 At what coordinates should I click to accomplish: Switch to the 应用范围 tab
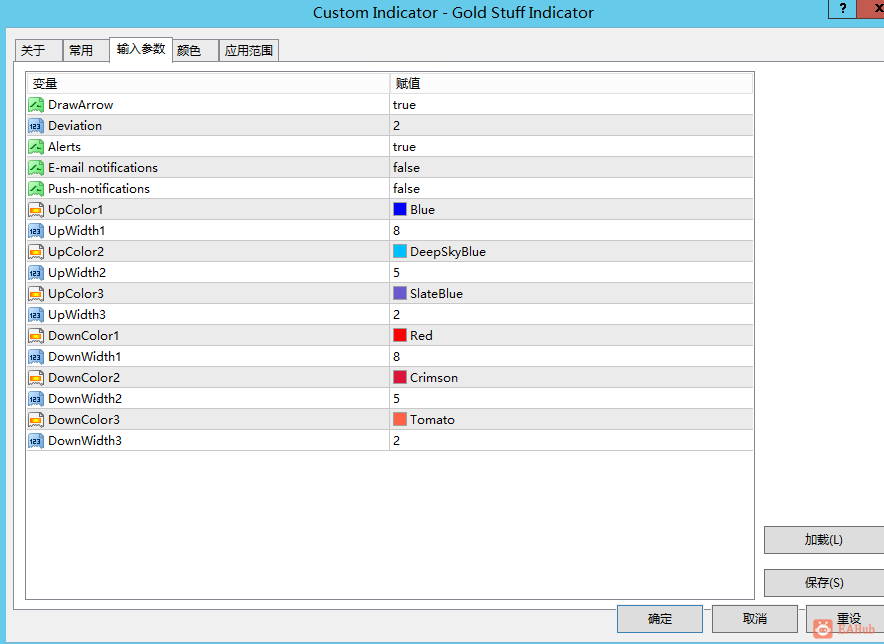tap(249, 51)
